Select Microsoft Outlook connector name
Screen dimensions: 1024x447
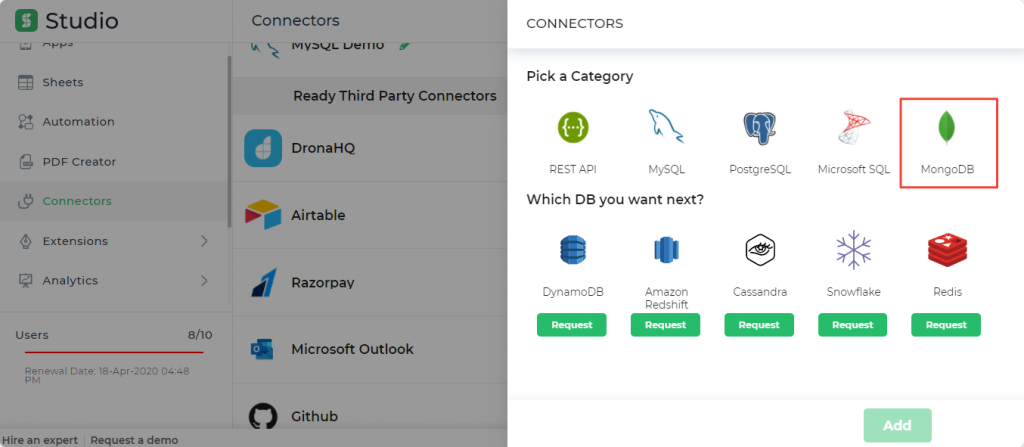click(x=352, y=349)
